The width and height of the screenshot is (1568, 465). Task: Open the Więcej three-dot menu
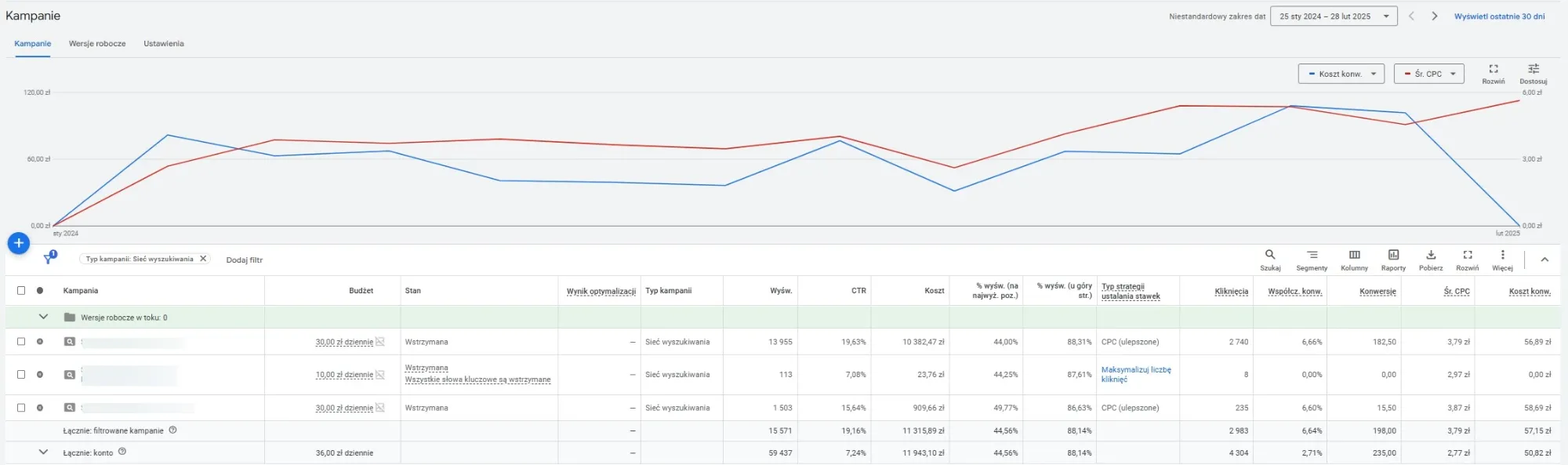(1502, 260)
